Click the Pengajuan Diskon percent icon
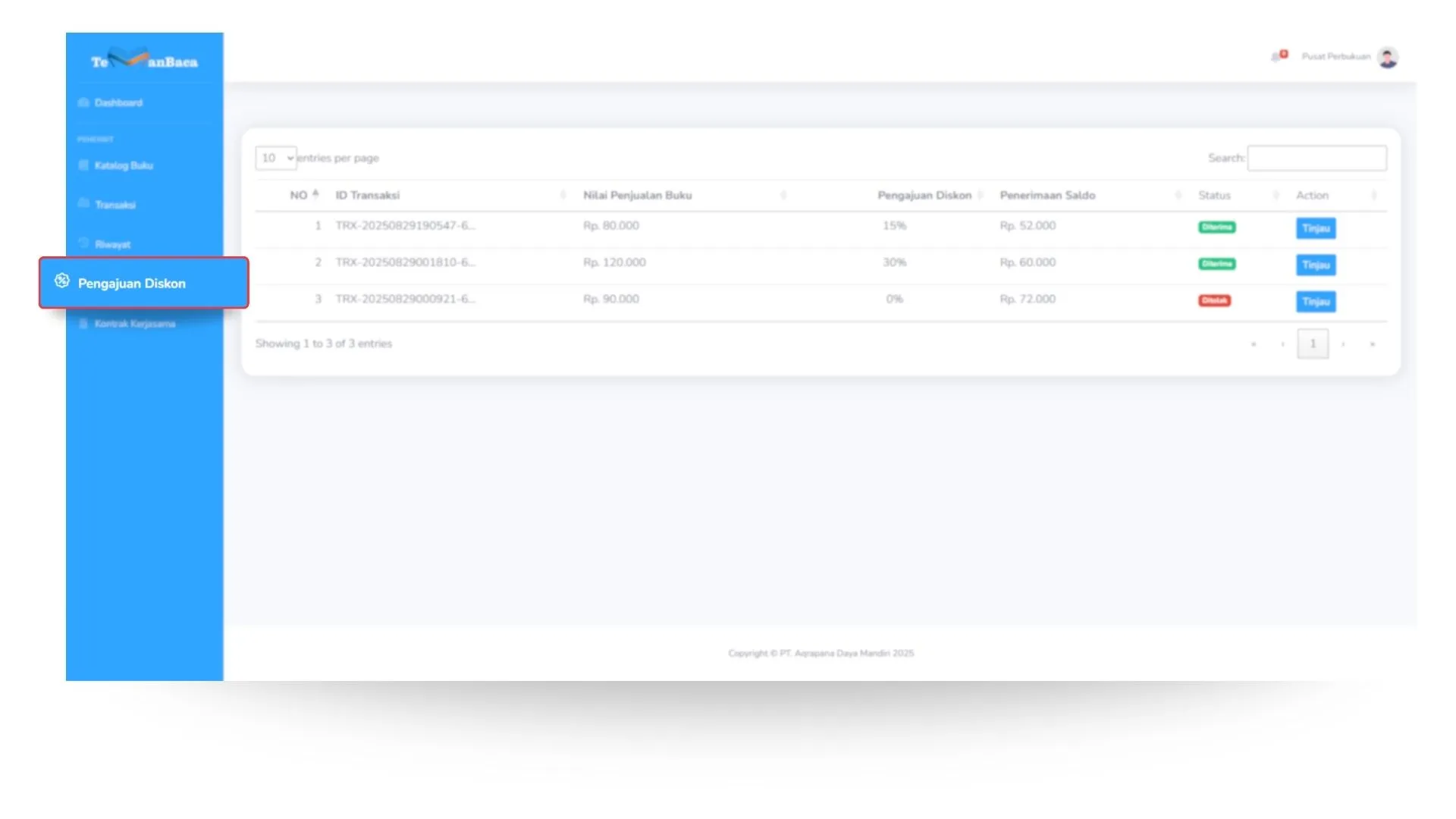This screenshot has height=819, width=1456. pyautogui.click(x=62, y=281)
